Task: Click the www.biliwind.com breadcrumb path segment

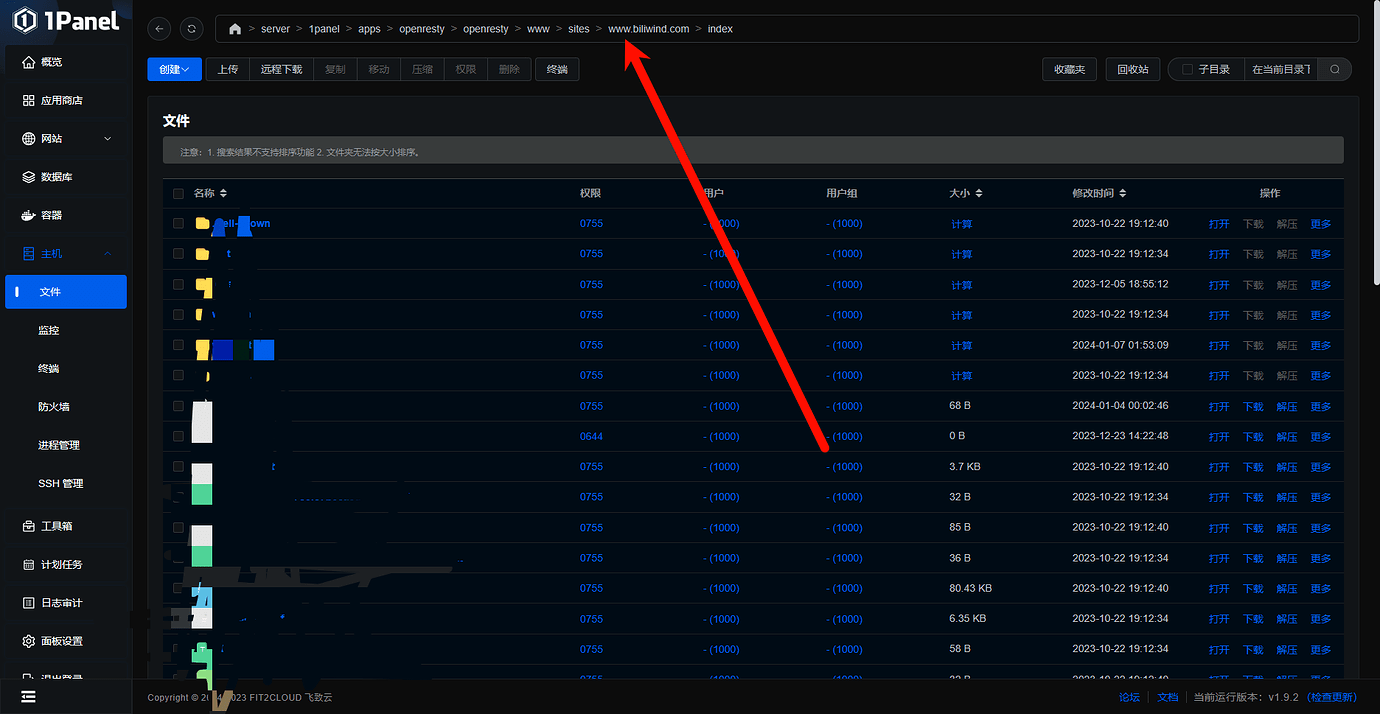Action: click(x=648, y=29)
